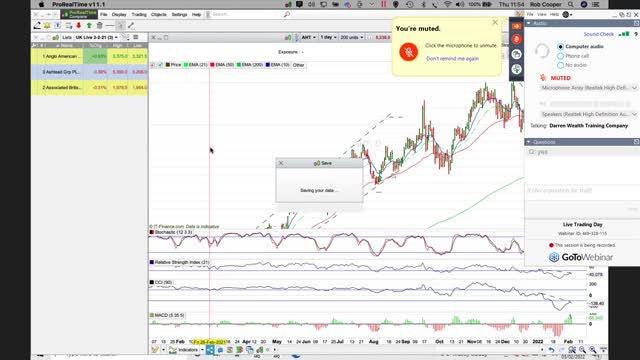
Task: Click the zoom in magnifier icon
Action: (593, 350)
